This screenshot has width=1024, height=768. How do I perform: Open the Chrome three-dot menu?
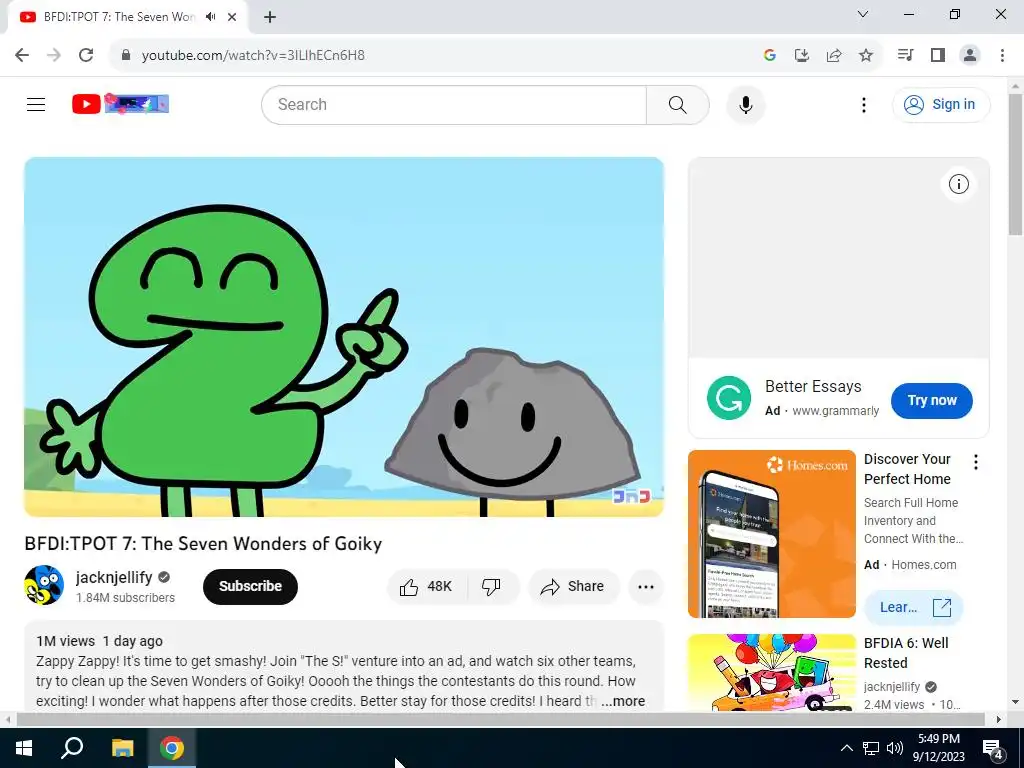point(1002,55)
